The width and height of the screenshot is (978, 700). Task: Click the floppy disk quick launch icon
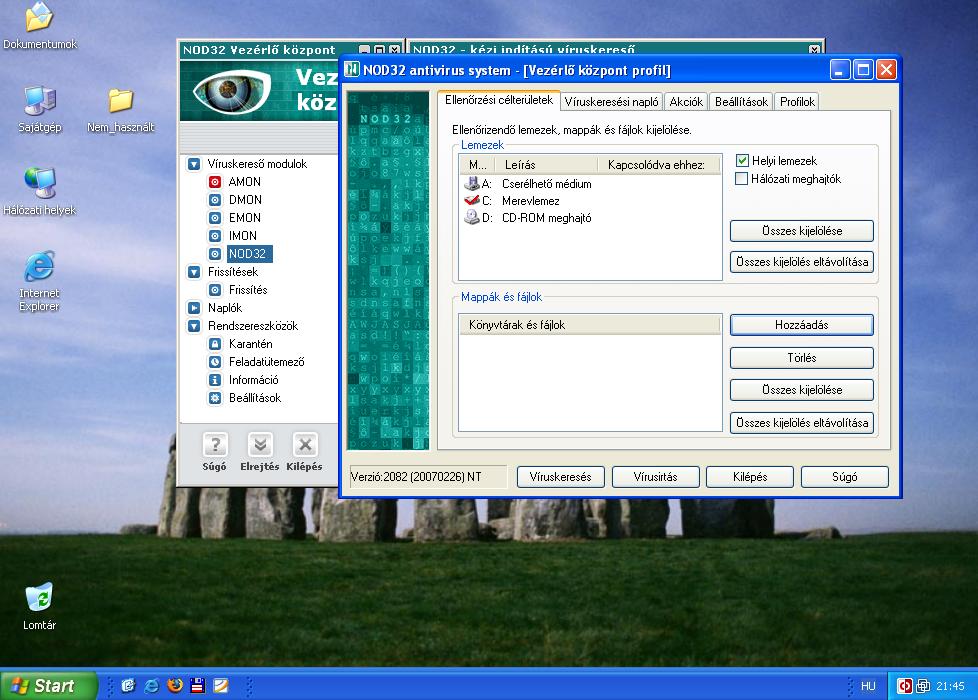tap(198, 686)
